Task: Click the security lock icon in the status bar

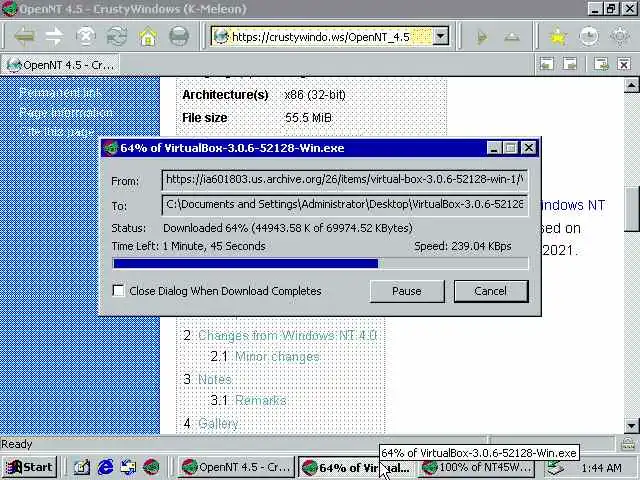Action: tap(627, 444)
